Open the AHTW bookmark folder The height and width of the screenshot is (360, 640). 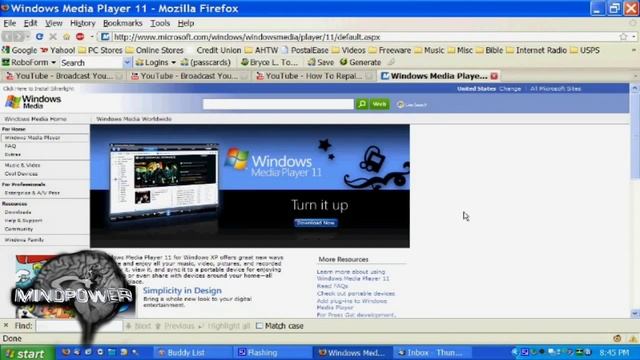[262, 50]
